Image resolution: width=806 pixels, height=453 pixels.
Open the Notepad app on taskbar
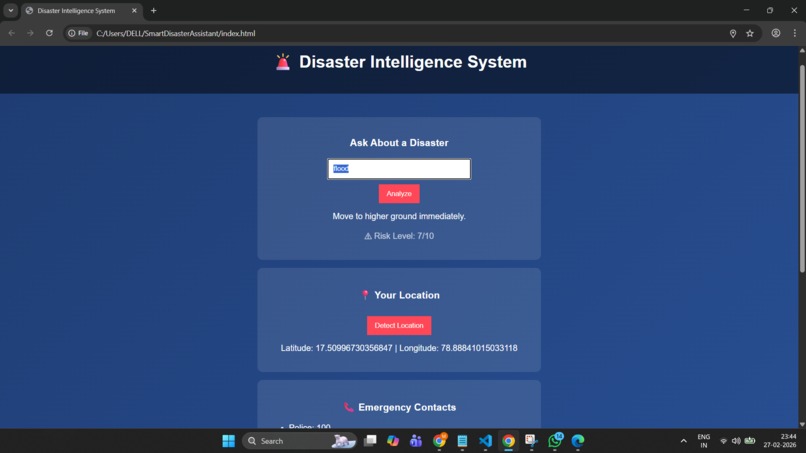462,441
